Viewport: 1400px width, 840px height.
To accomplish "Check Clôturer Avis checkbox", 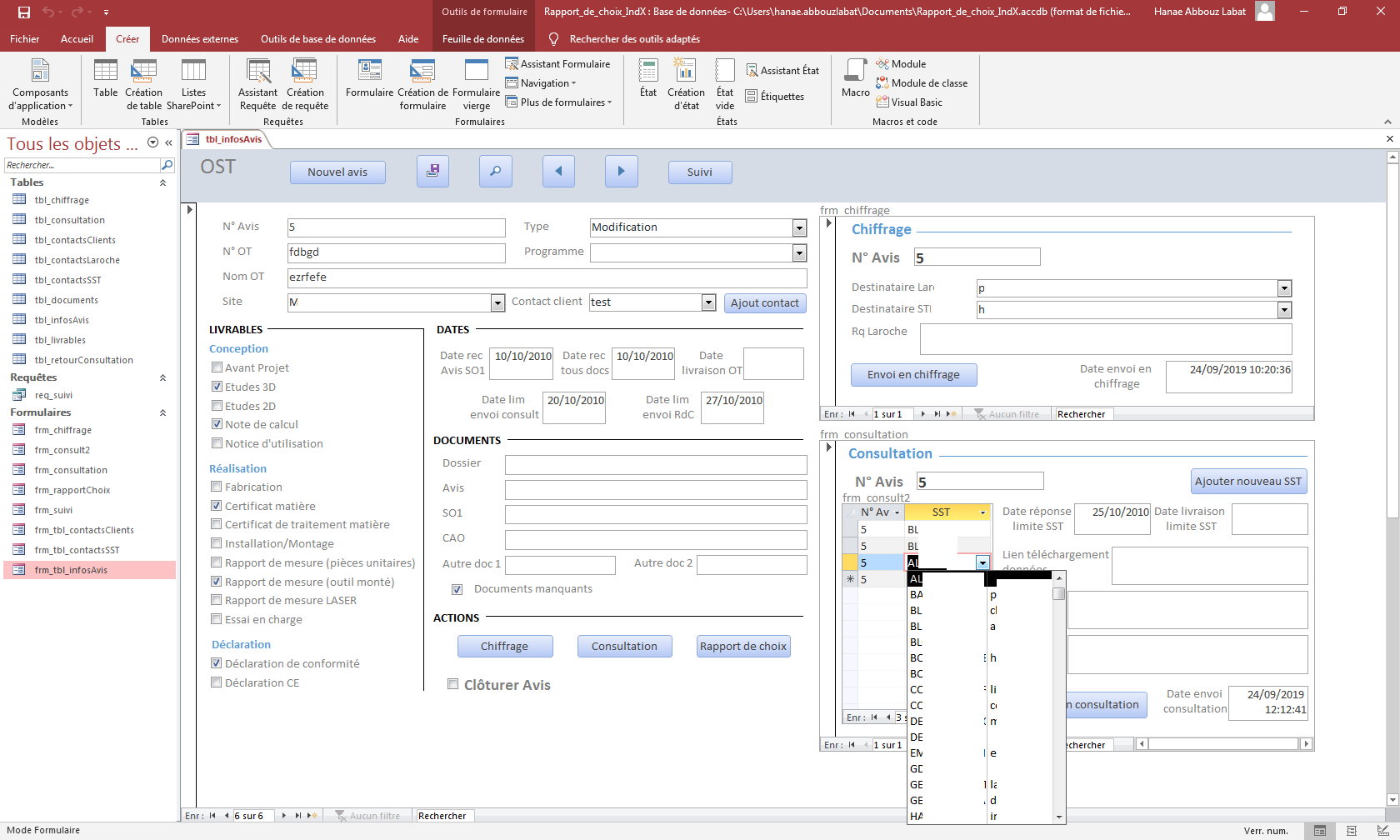I will [x=453, y=684].
